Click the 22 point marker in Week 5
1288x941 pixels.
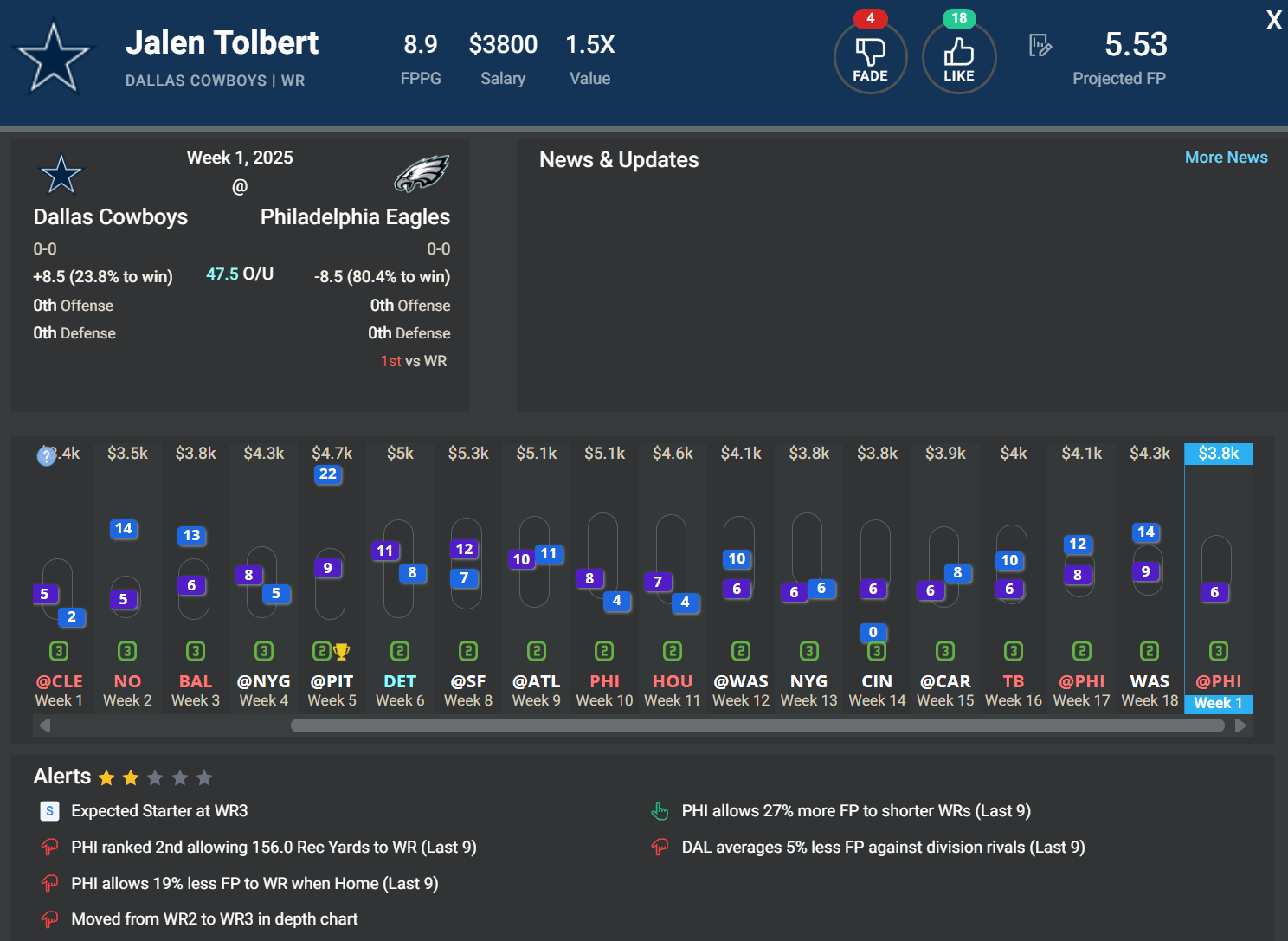[328, 474]
